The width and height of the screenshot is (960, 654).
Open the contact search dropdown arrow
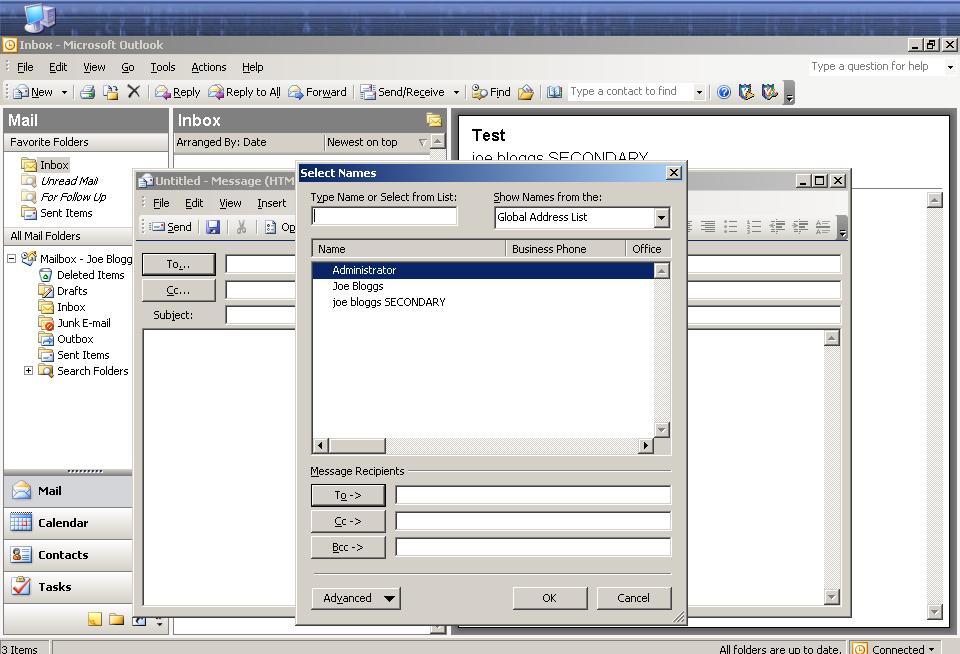(699, 92)
